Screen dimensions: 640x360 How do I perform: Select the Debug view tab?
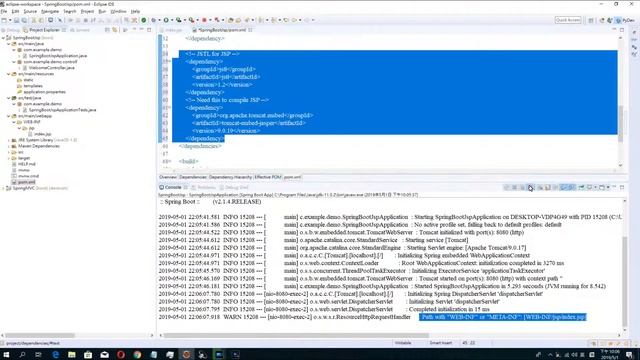tap(11, 30)
